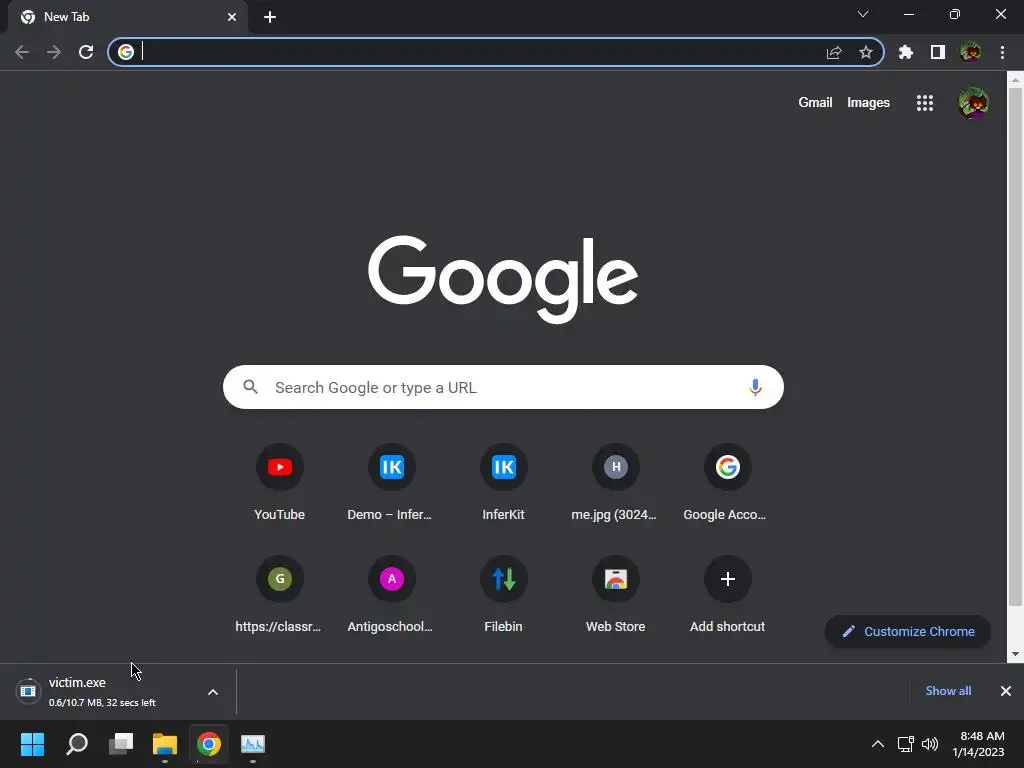Open File Explorer from the taskbar
Image resolution: width=1024 pixels, height=768 pixels.
click(165, 744)
